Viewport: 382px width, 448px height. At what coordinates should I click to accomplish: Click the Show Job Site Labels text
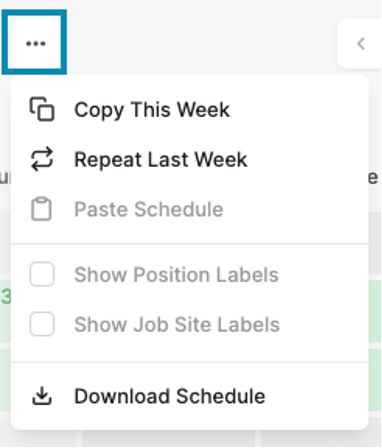(x=177, y=324)
